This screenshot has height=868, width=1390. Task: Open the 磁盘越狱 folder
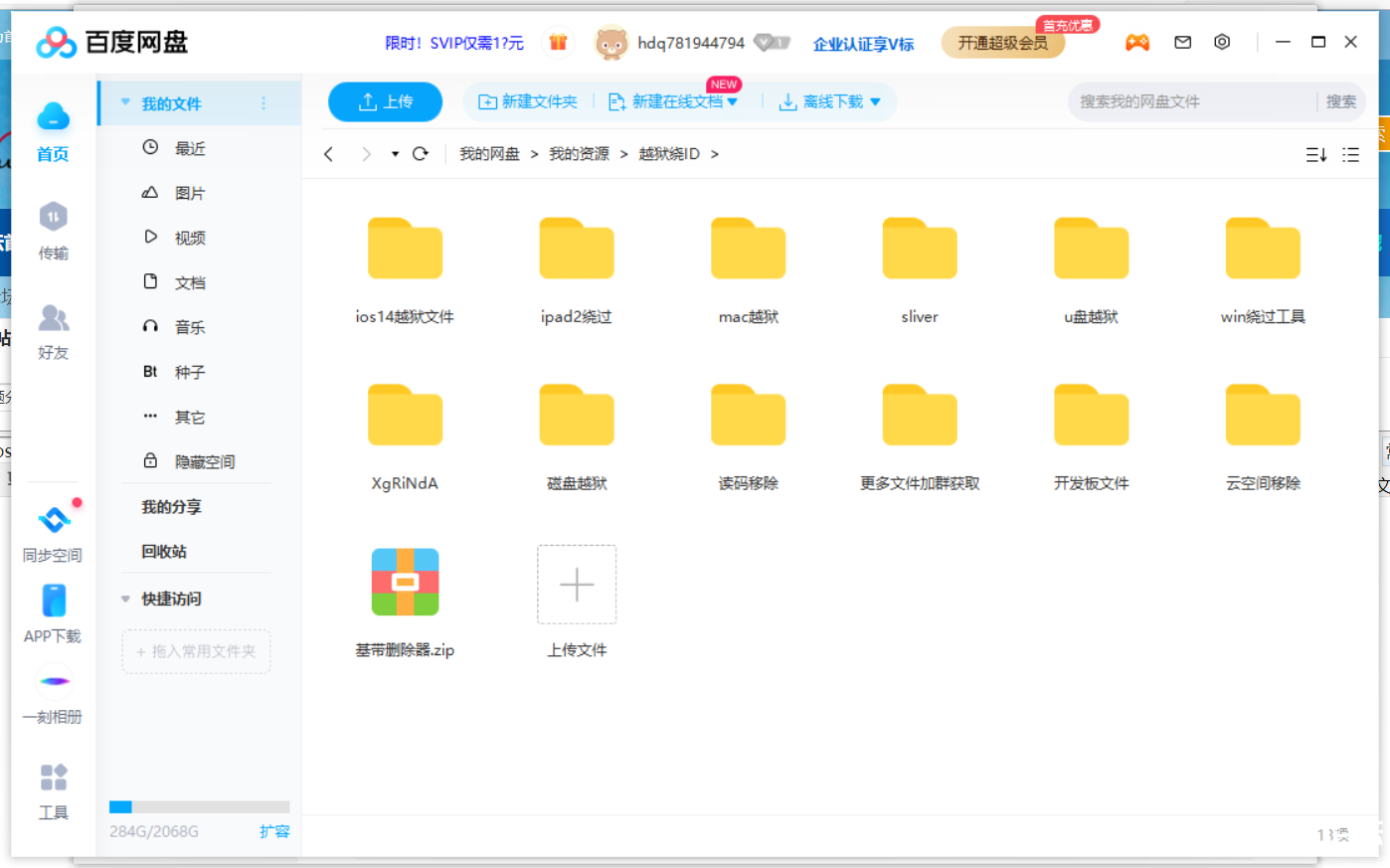pyautogui.click(x=577, y=416)
